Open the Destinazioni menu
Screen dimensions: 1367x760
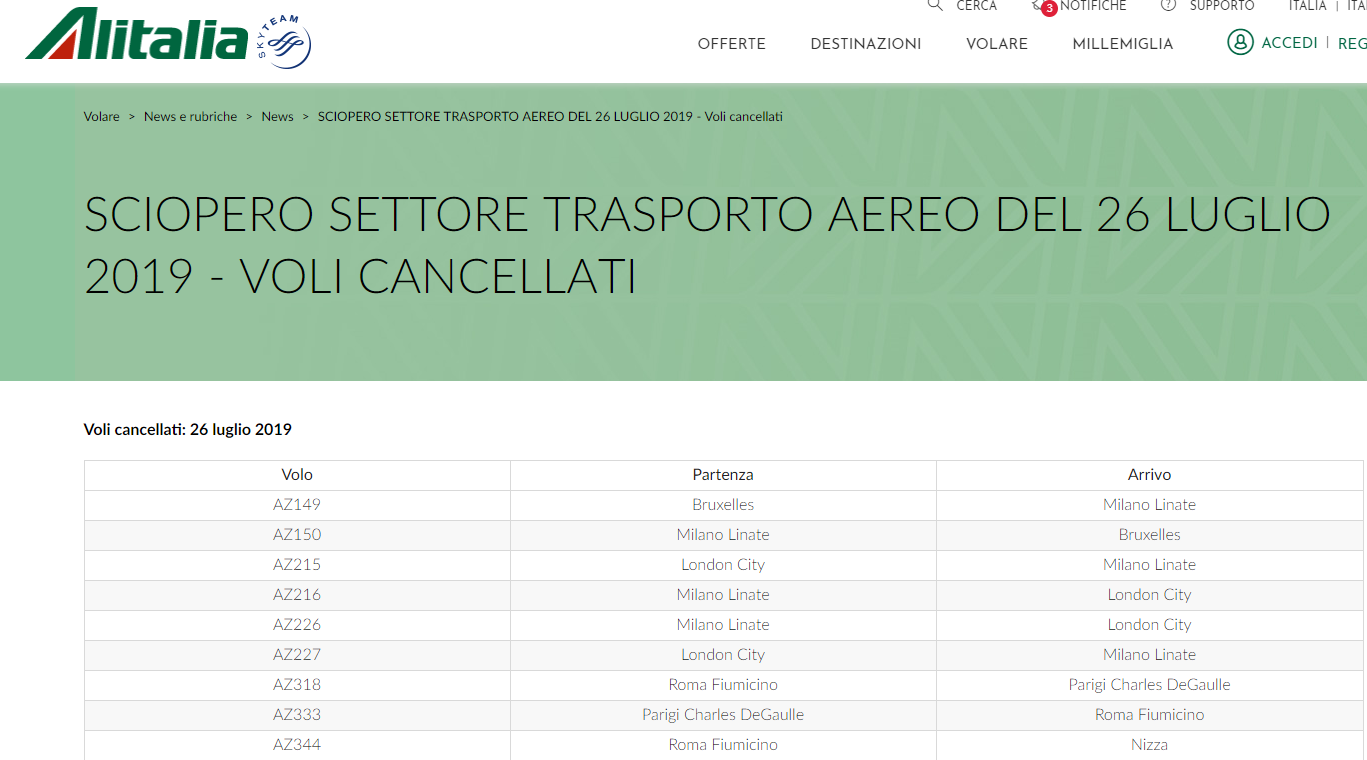tap(866, 44)
